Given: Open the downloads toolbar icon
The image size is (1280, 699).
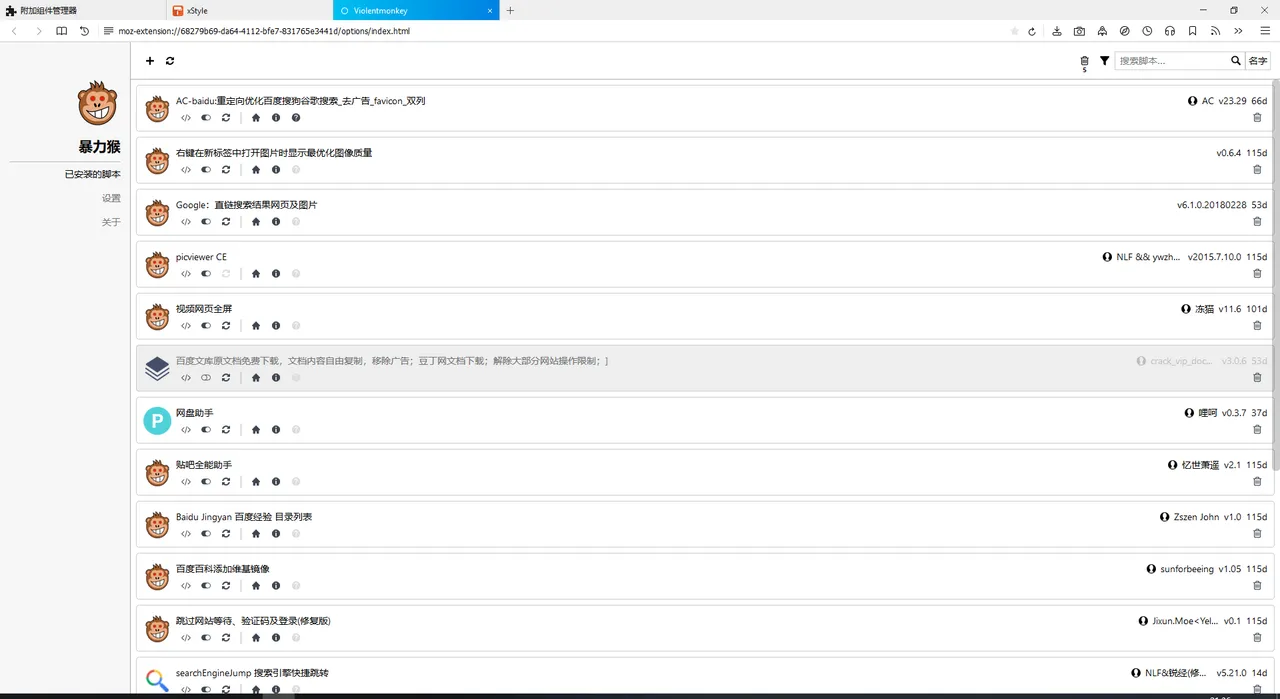Looking at the screenshot, I should [x=1057, y=31].
